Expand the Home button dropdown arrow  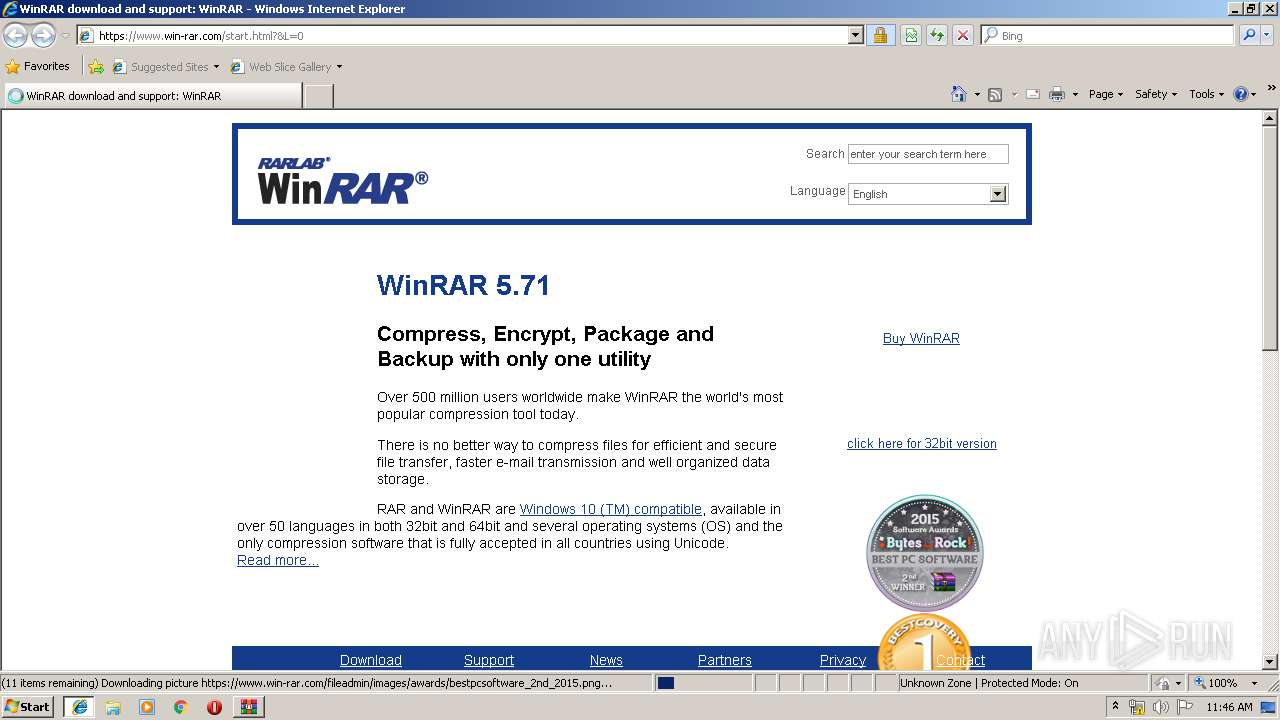[977, 95]
